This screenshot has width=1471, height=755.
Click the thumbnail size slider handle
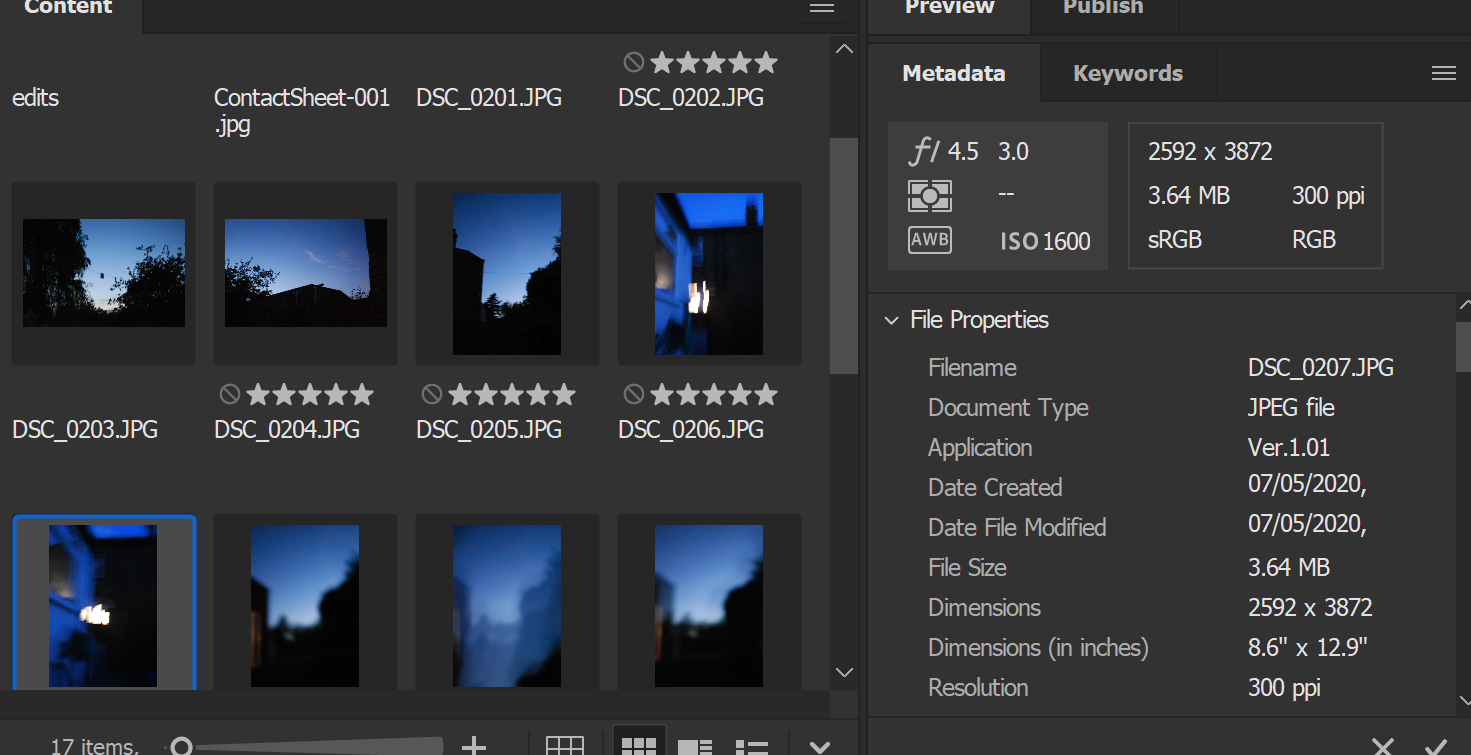[181, 746]
